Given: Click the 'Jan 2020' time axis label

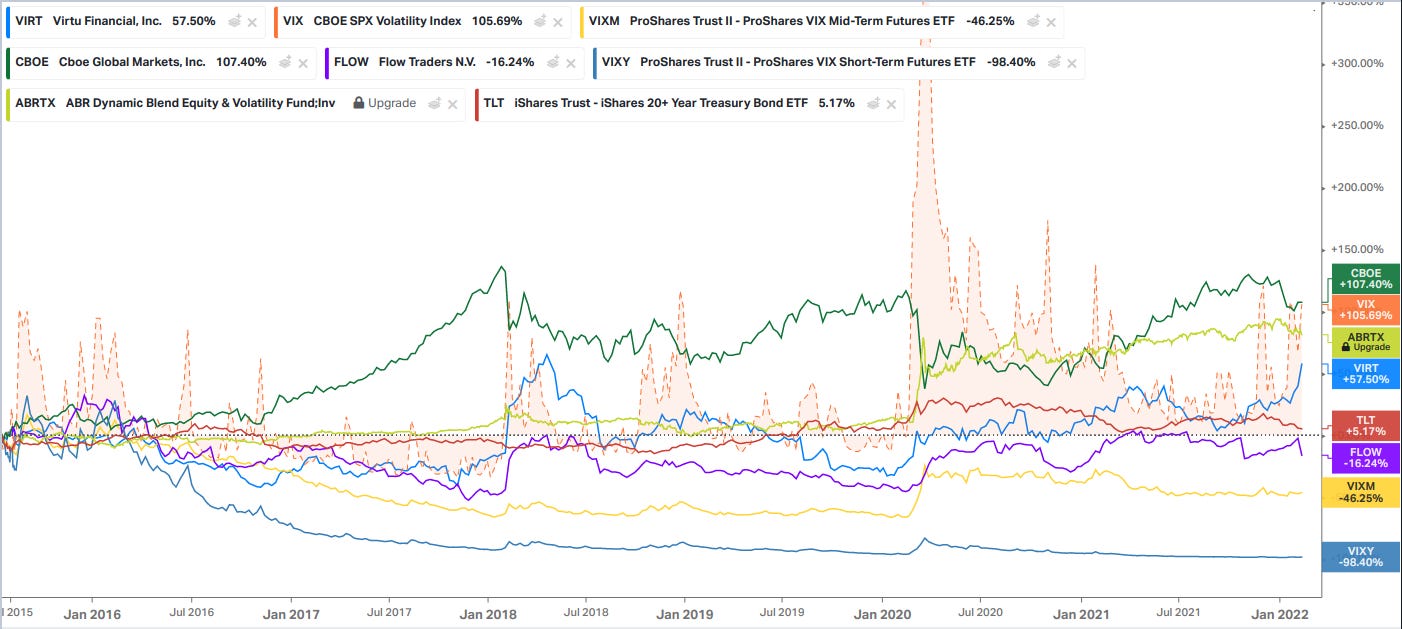Looking at the screenshot, I should [x=882, y=613].
